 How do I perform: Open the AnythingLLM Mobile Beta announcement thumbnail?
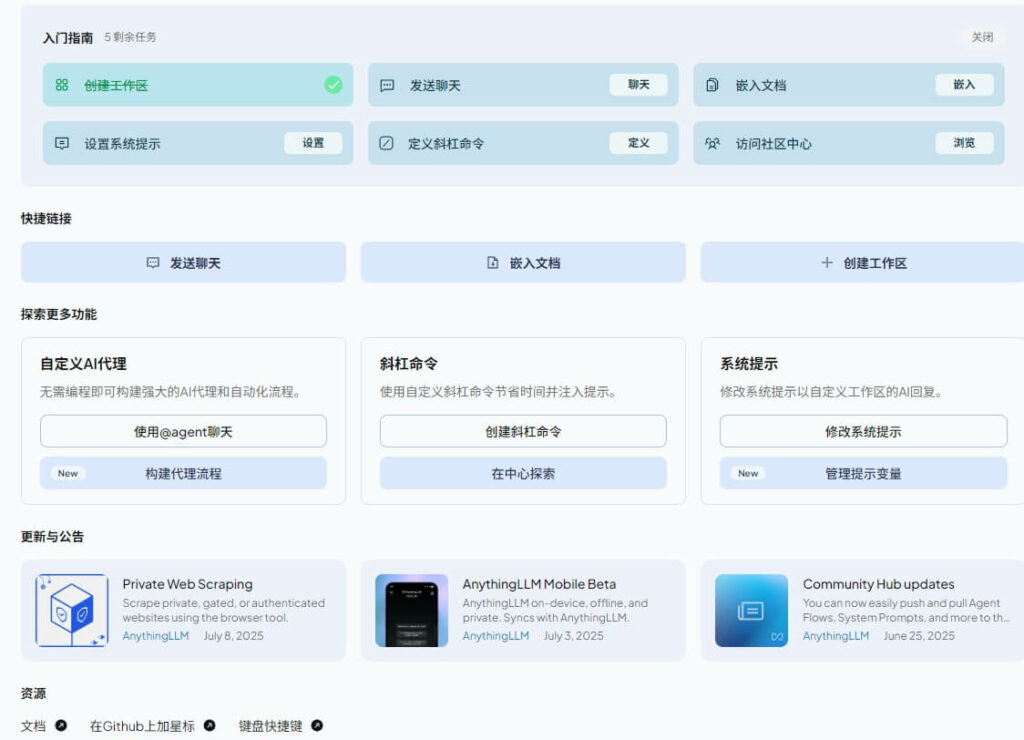tap(411, 610)
